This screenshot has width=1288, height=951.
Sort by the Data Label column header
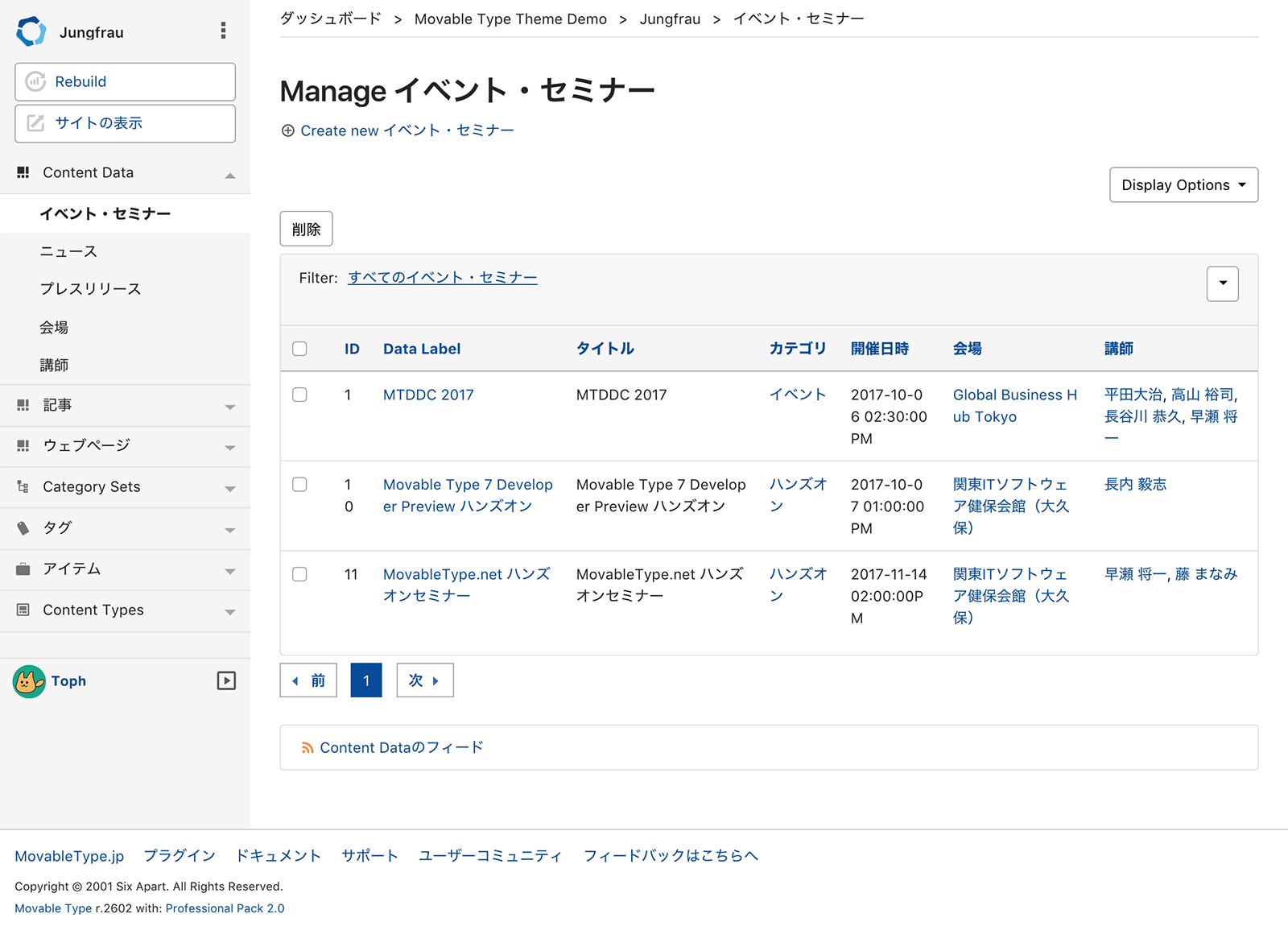(x=422, y=349)
